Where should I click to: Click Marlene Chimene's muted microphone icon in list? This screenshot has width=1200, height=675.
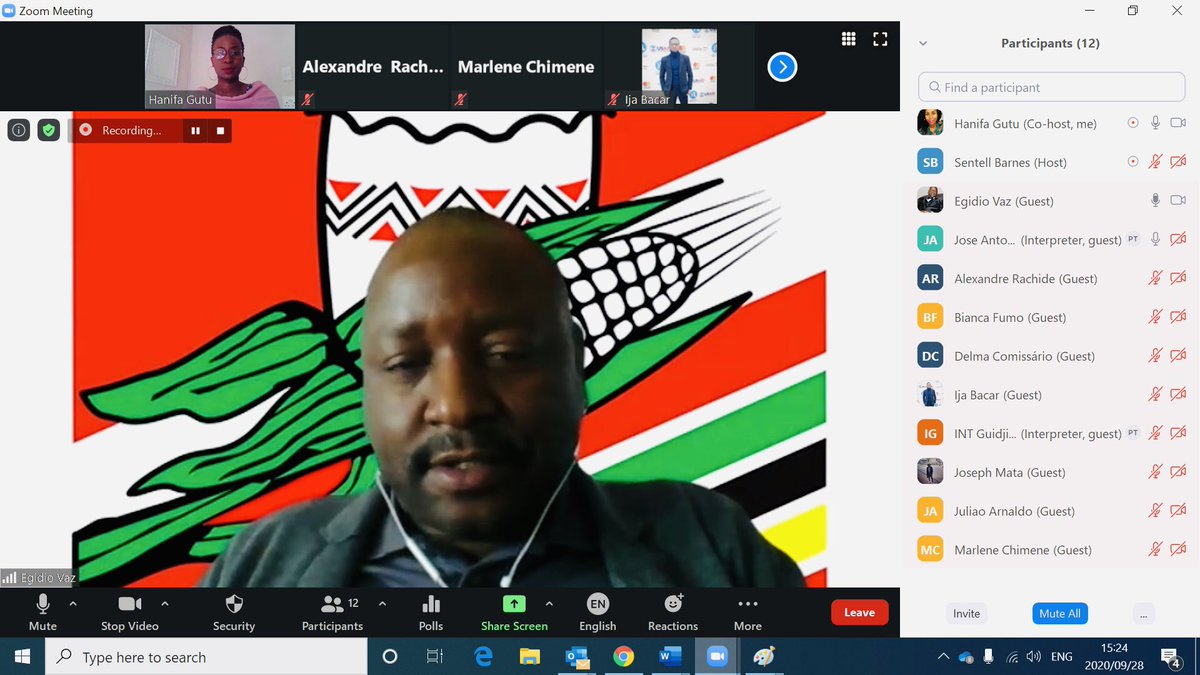pyautogui.click(x=1155, y=550)
